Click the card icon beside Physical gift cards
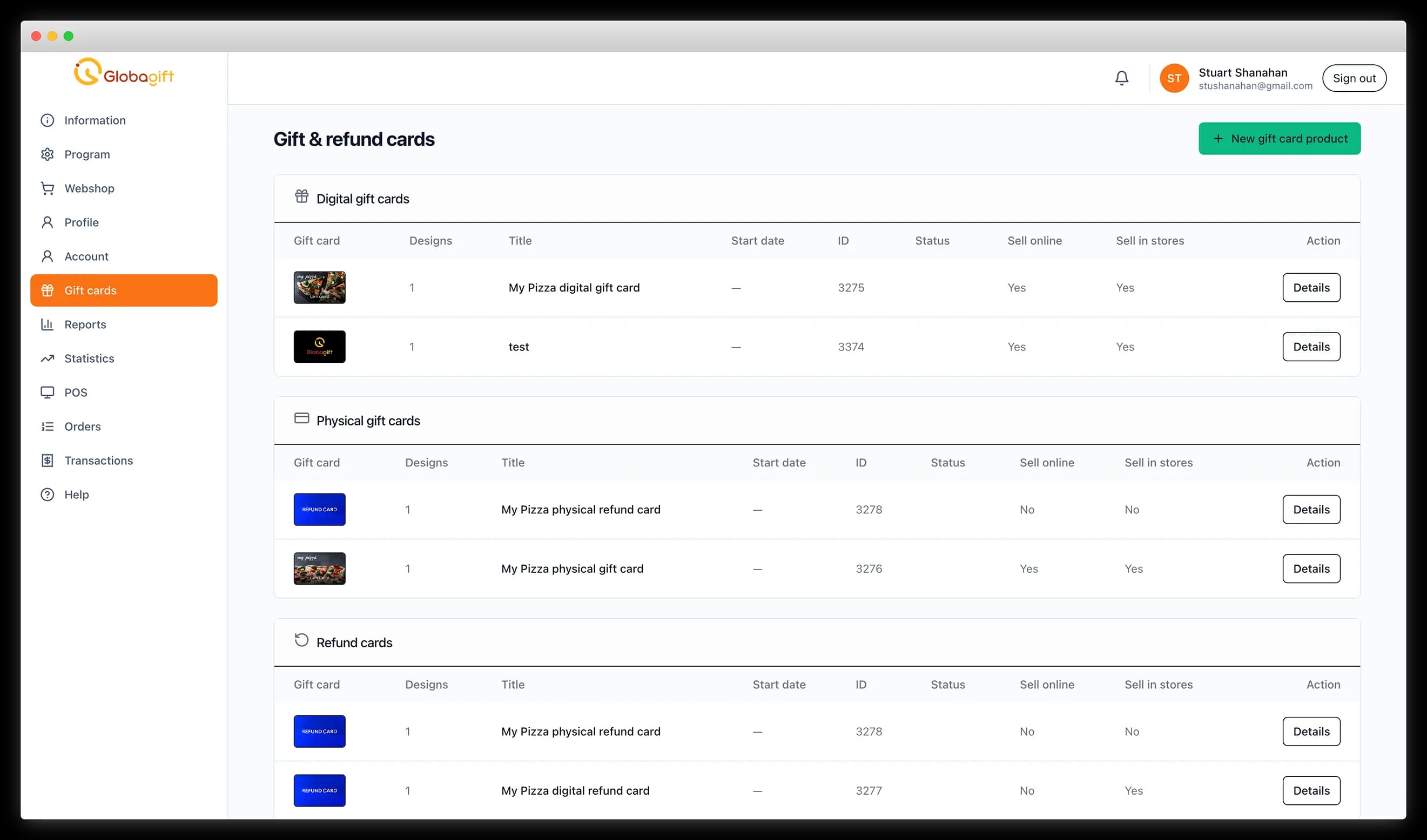 pos(302,418)
